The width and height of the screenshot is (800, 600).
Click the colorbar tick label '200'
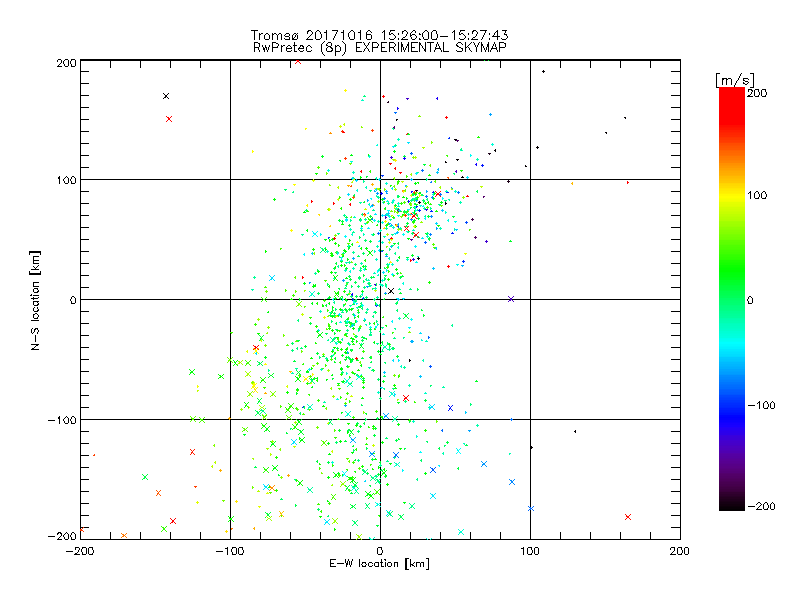[757, 93]
